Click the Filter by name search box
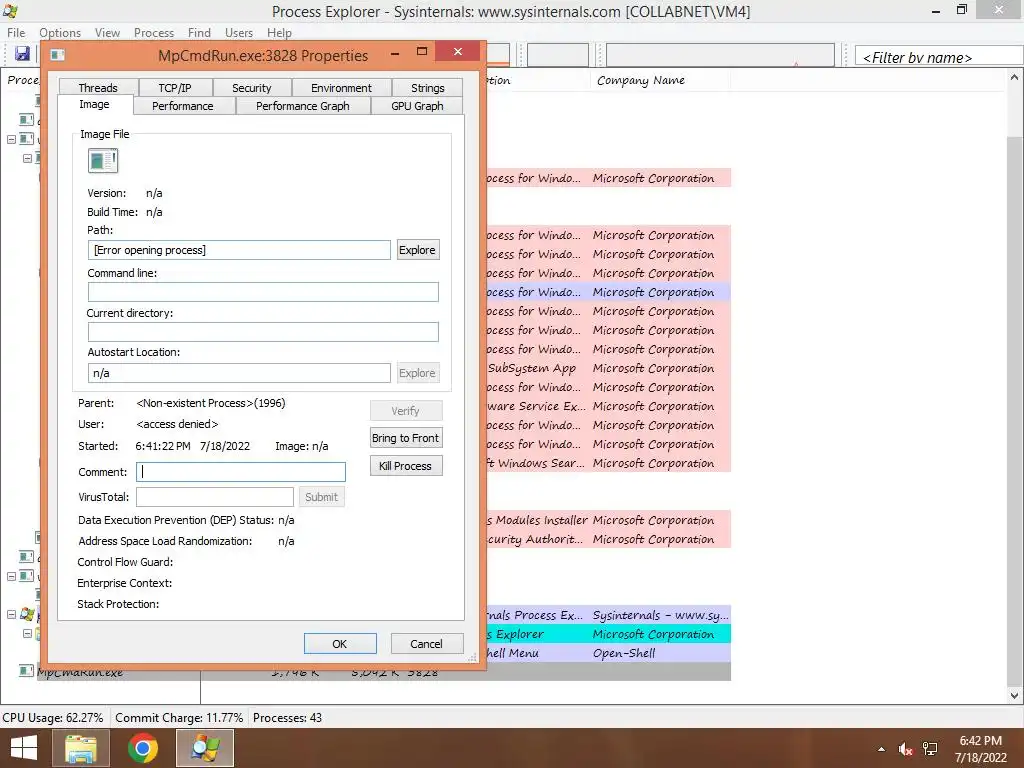 point(938,57)
